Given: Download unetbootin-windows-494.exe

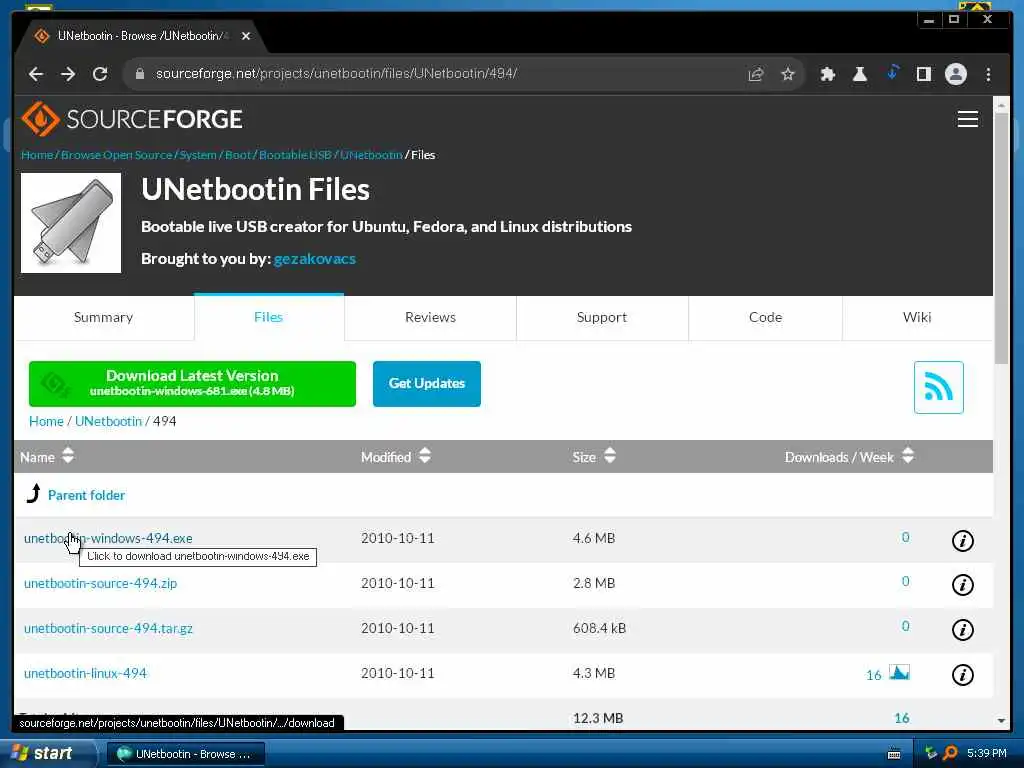Looking at the screenshot, I should point(108,538).
